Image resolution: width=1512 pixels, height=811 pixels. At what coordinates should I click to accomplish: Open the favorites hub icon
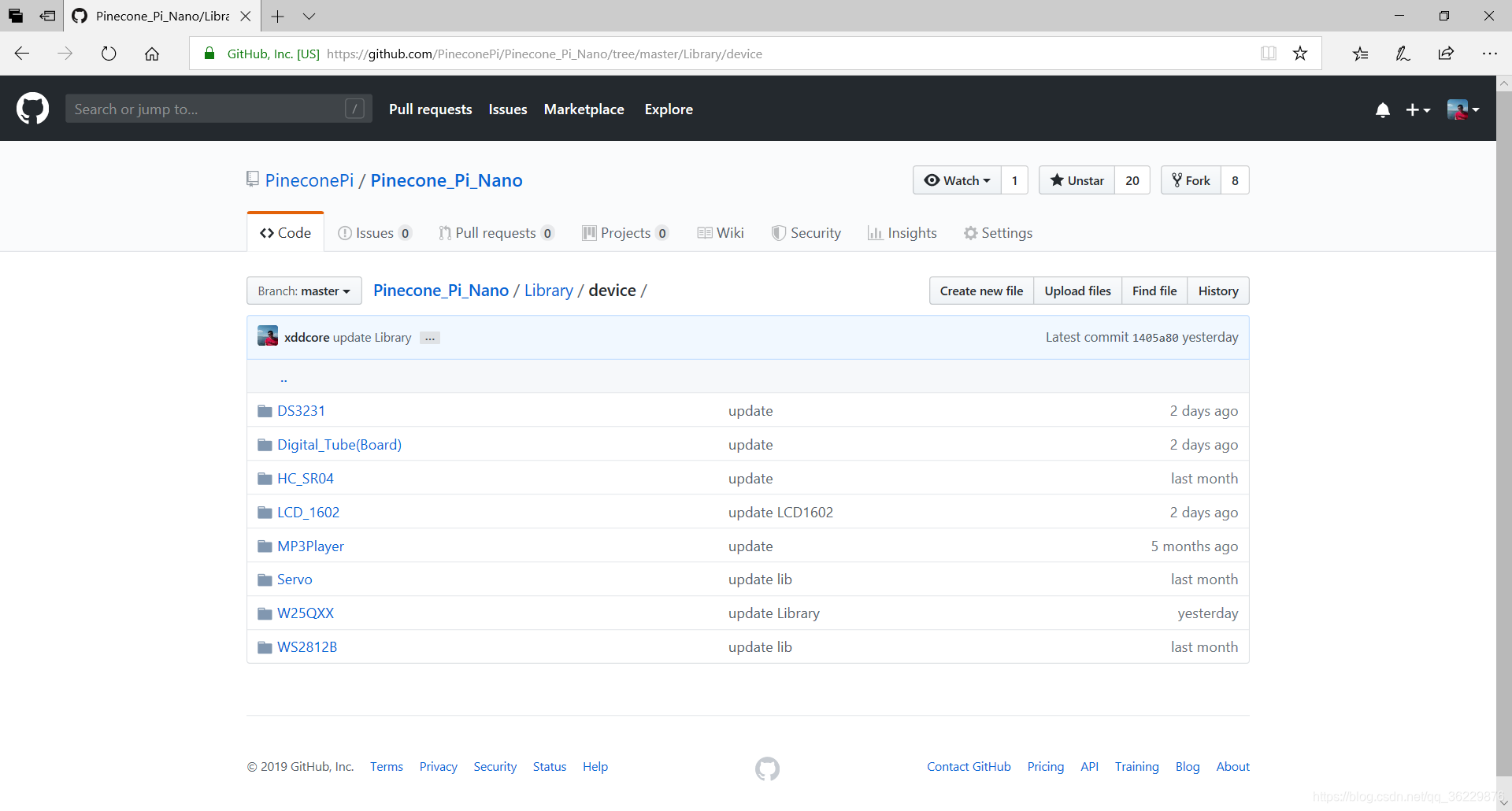point(1360,54)
